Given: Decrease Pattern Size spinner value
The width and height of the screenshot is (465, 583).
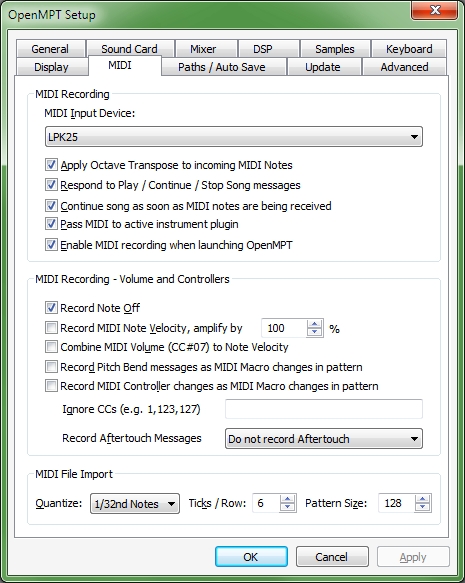Looking at the screenshot, I should (x=422, y=507).
